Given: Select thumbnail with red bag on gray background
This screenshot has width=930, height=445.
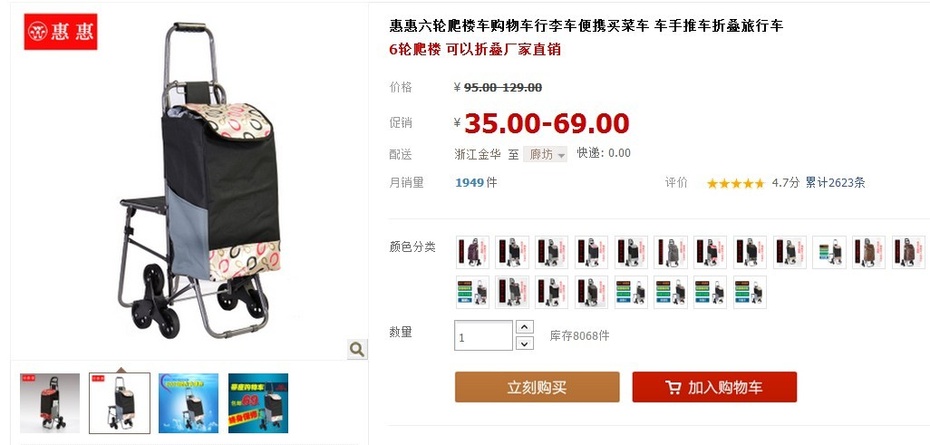Looking at the screenshot, I should tap(50, 403).
